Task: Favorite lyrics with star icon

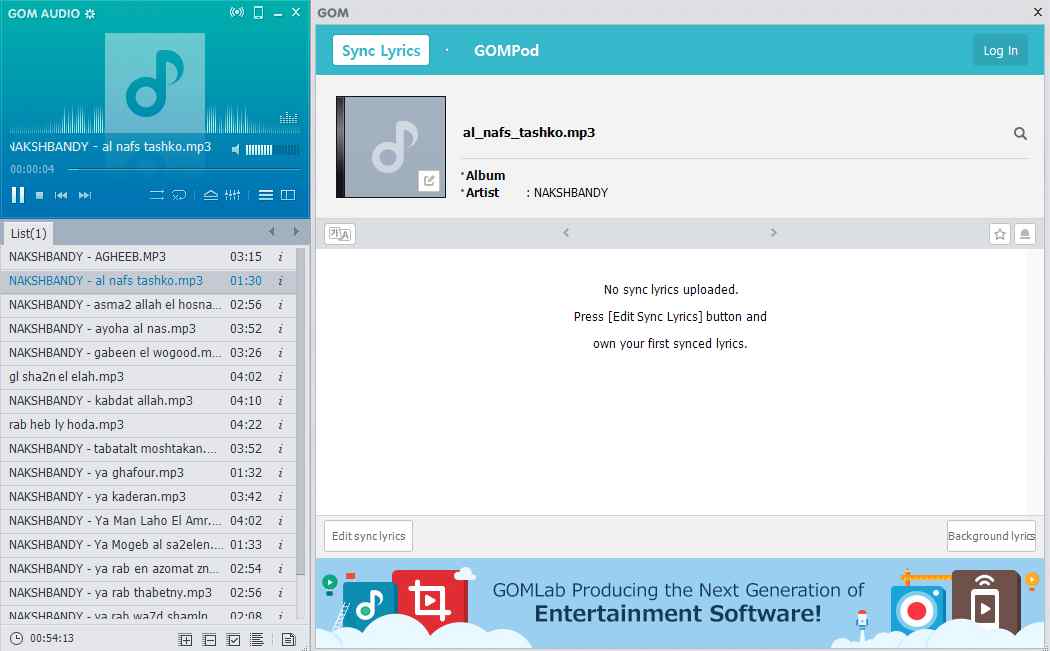Action: point(1000,234)
